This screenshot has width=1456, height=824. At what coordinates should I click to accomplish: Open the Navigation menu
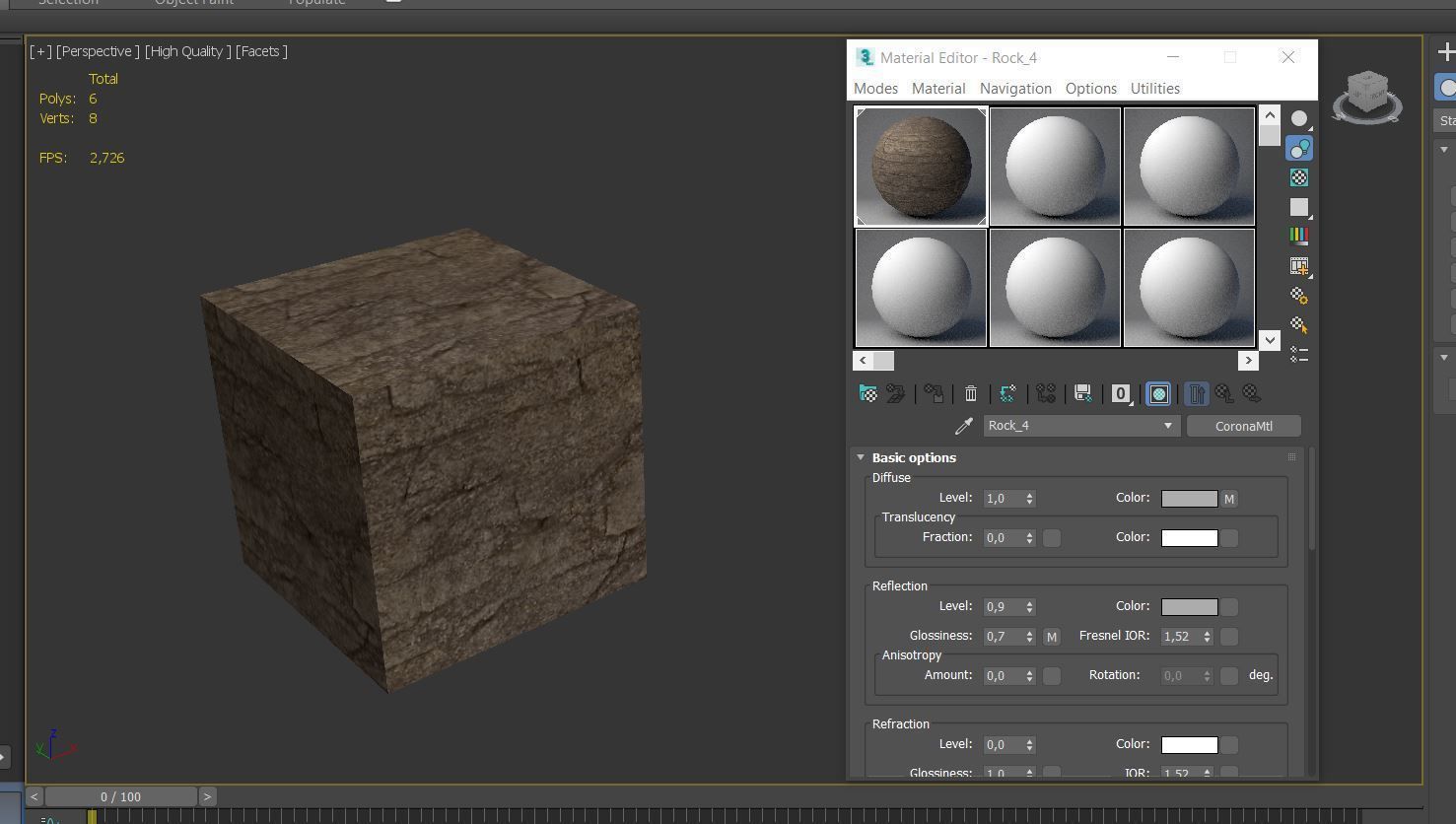click(x=1015, y=89)
